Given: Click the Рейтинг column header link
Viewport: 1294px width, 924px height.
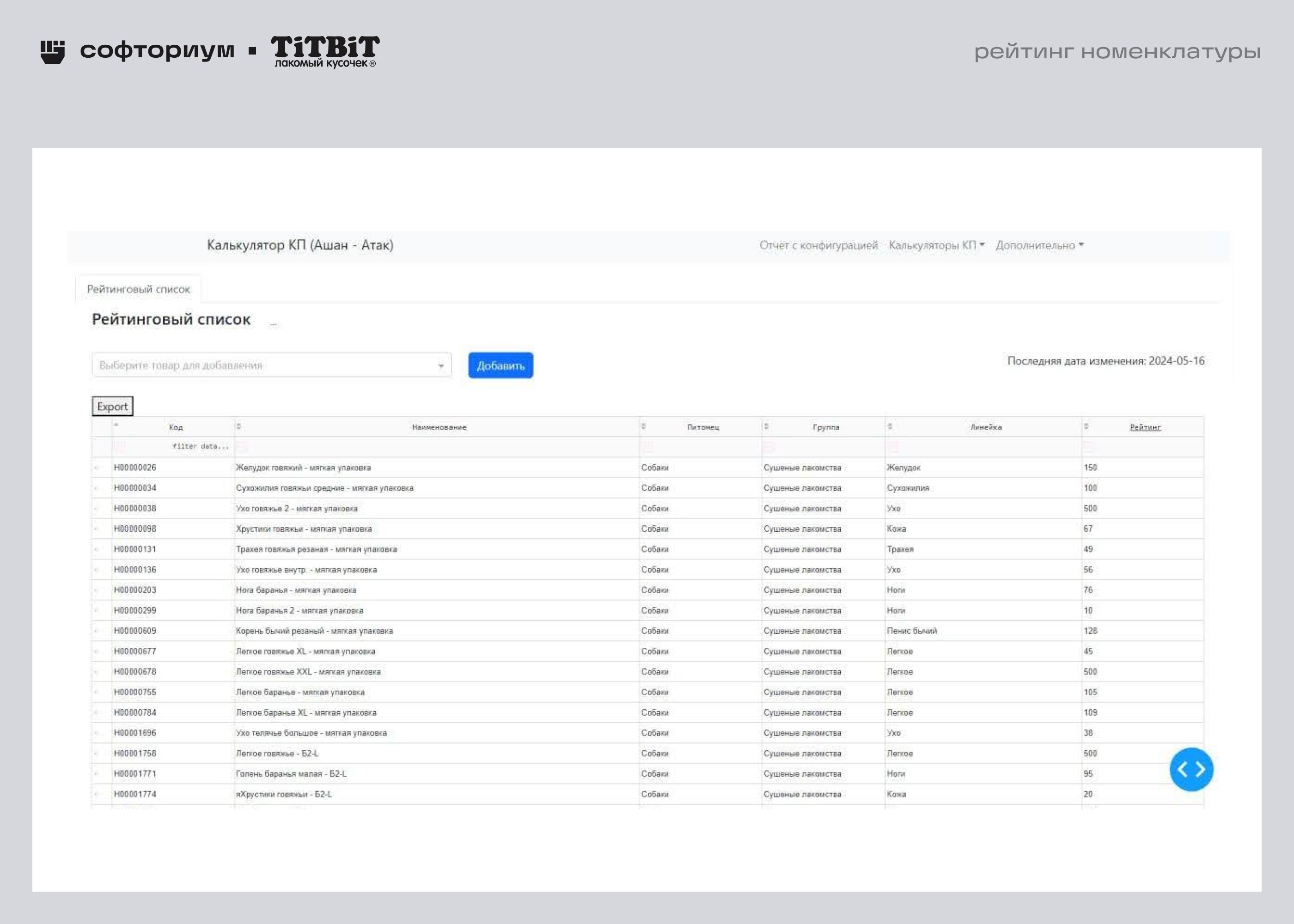Looking at the screenshot, I should (1145, 427).
